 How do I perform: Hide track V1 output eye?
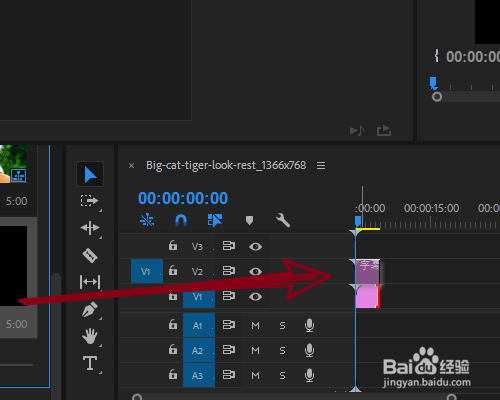(x=255, y=296)
